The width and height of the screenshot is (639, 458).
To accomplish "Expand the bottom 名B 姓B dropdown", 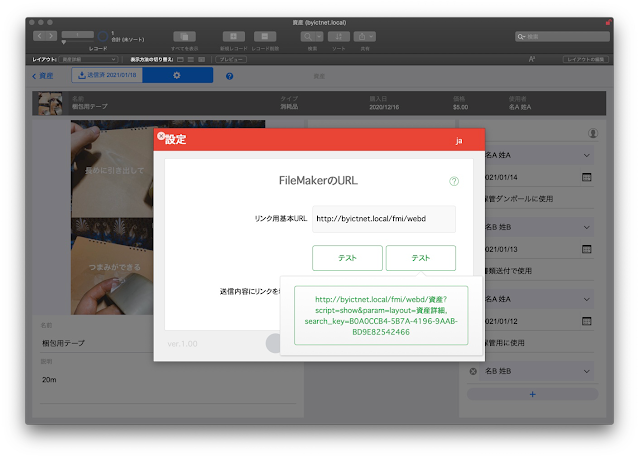I will pyautogui.click(x=586, y=371).
